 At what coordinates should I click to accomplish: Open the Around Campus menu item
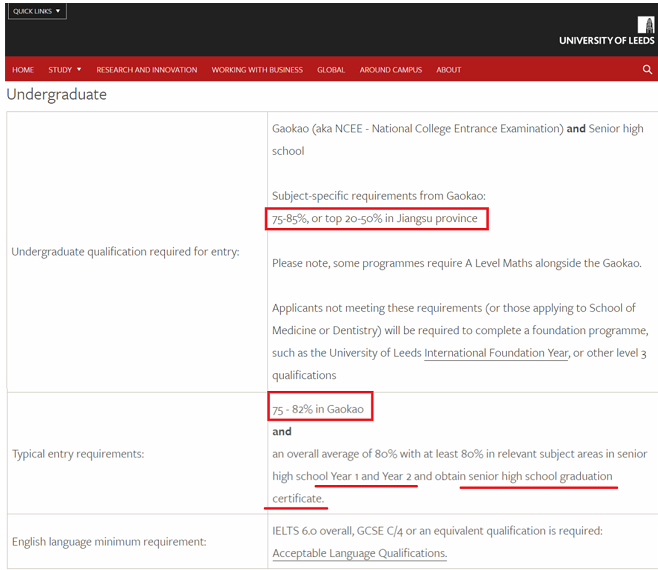point(391,70)
